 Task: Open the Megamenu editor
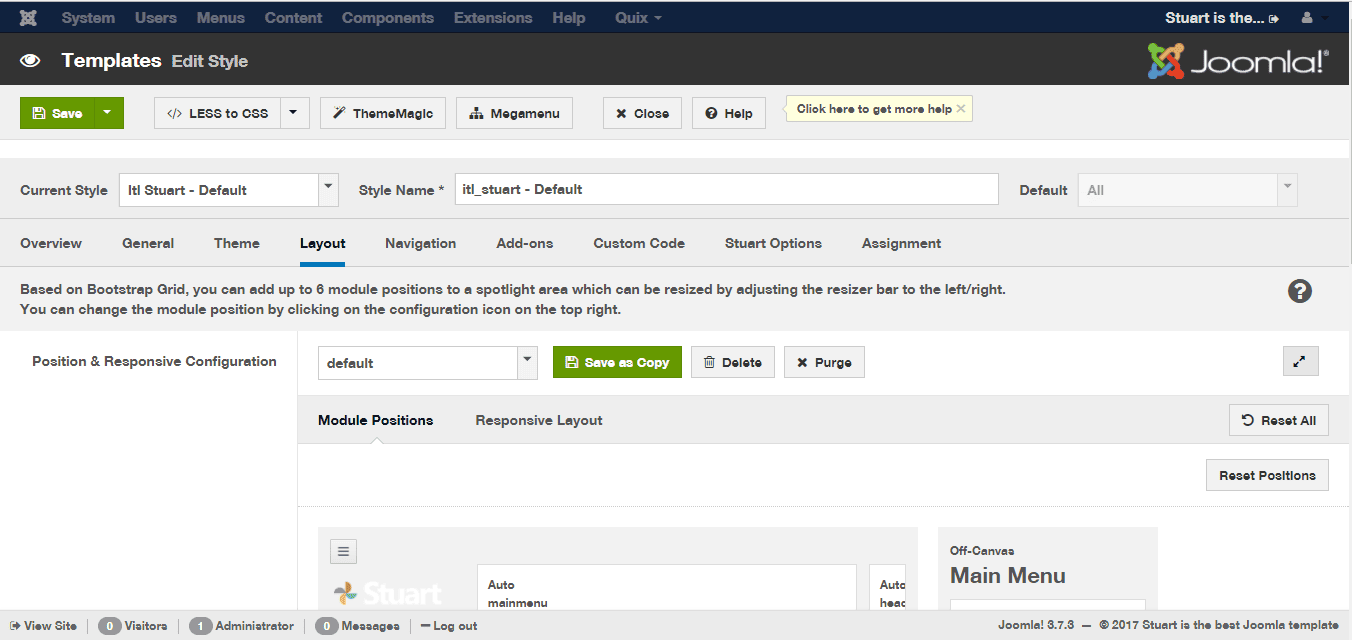tap(514, 113)
